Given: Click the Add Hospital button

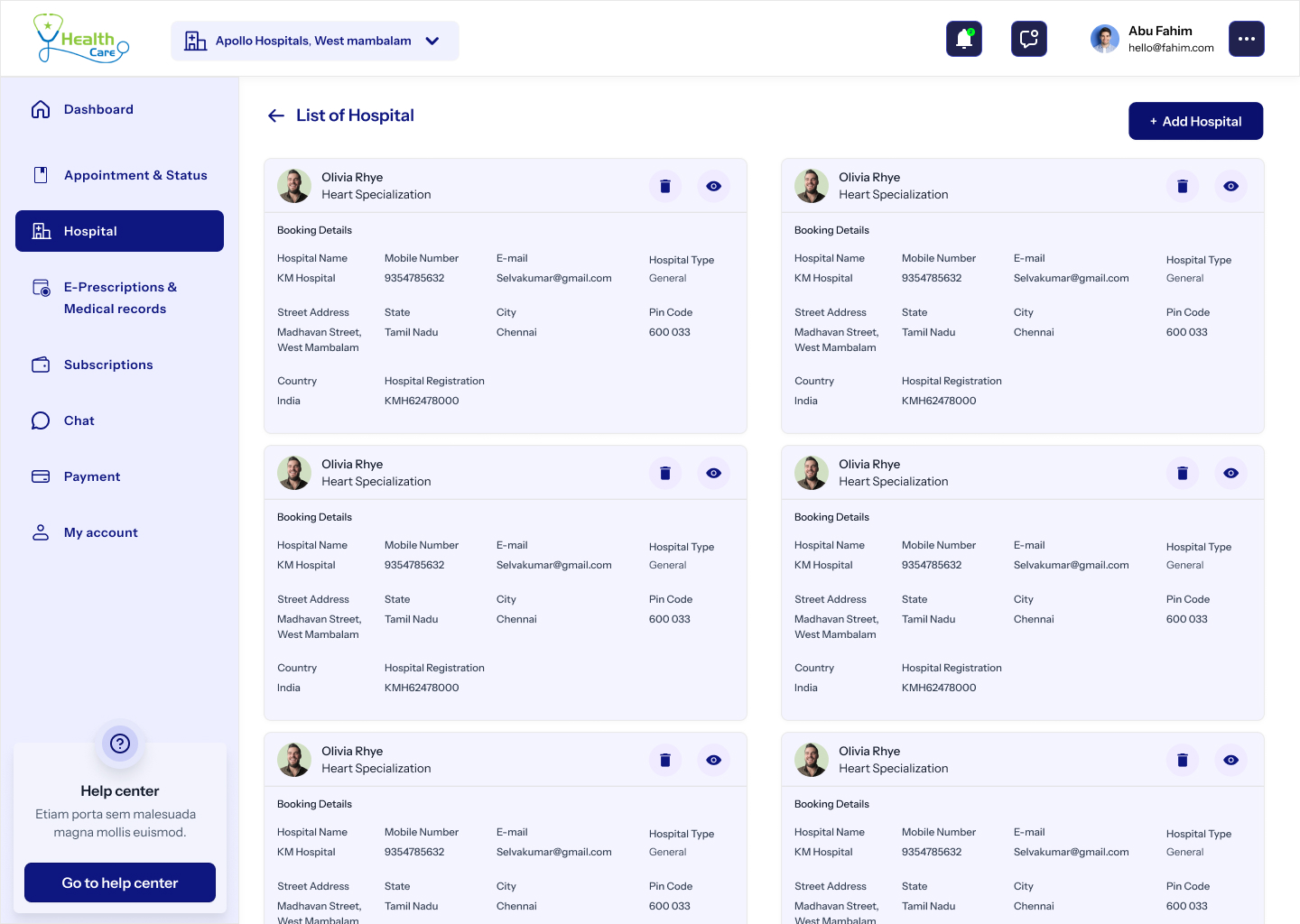Looking at the screenshot, I should pos(1196,121).
